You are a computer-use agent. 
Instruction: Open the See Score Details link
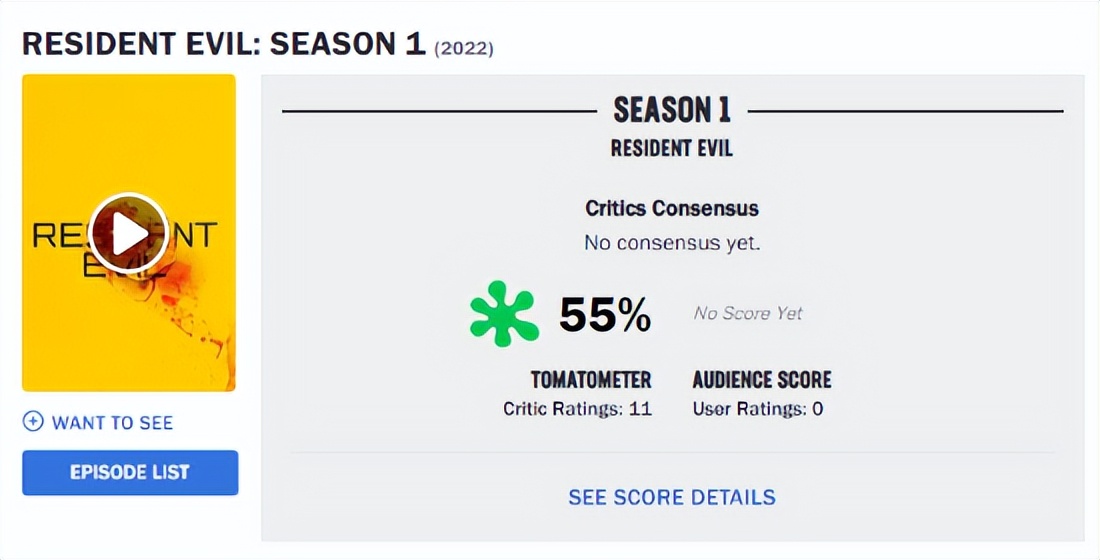pos(672,497)
